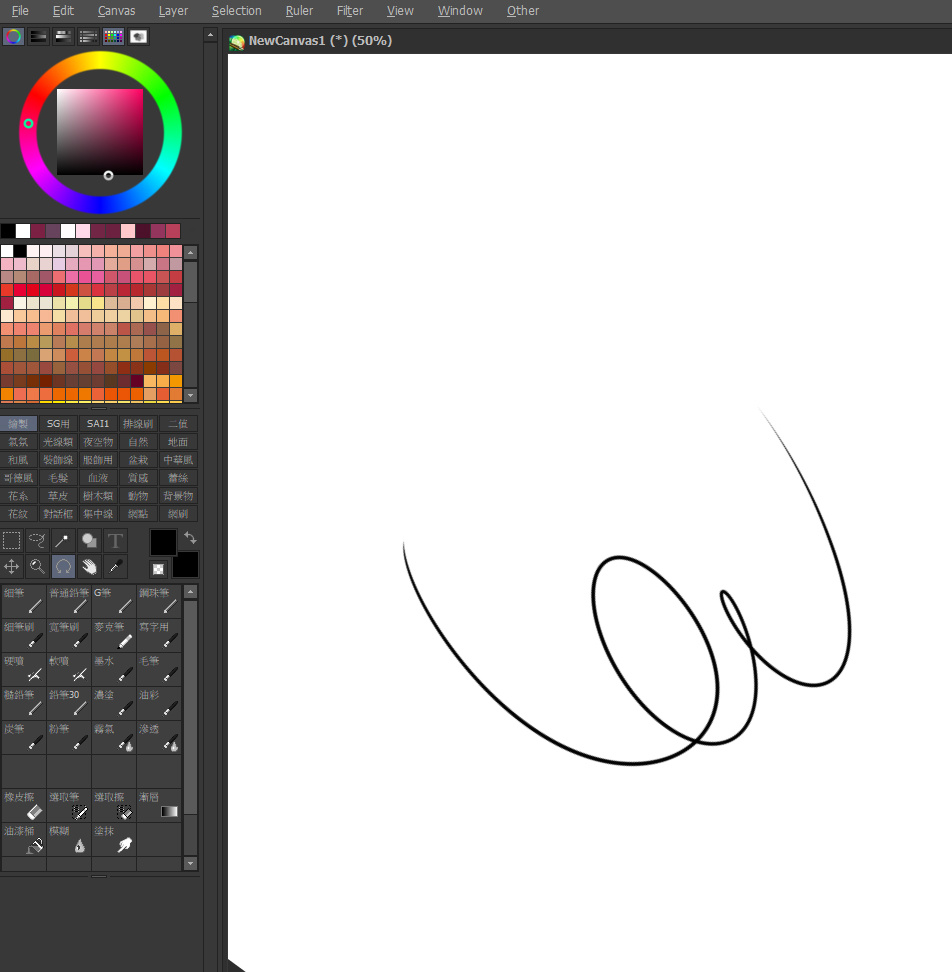Image resolution: width=952 pixels, height=972 pixels.
Task: Toggle the HSV slider panel
Action: (63, 37)
